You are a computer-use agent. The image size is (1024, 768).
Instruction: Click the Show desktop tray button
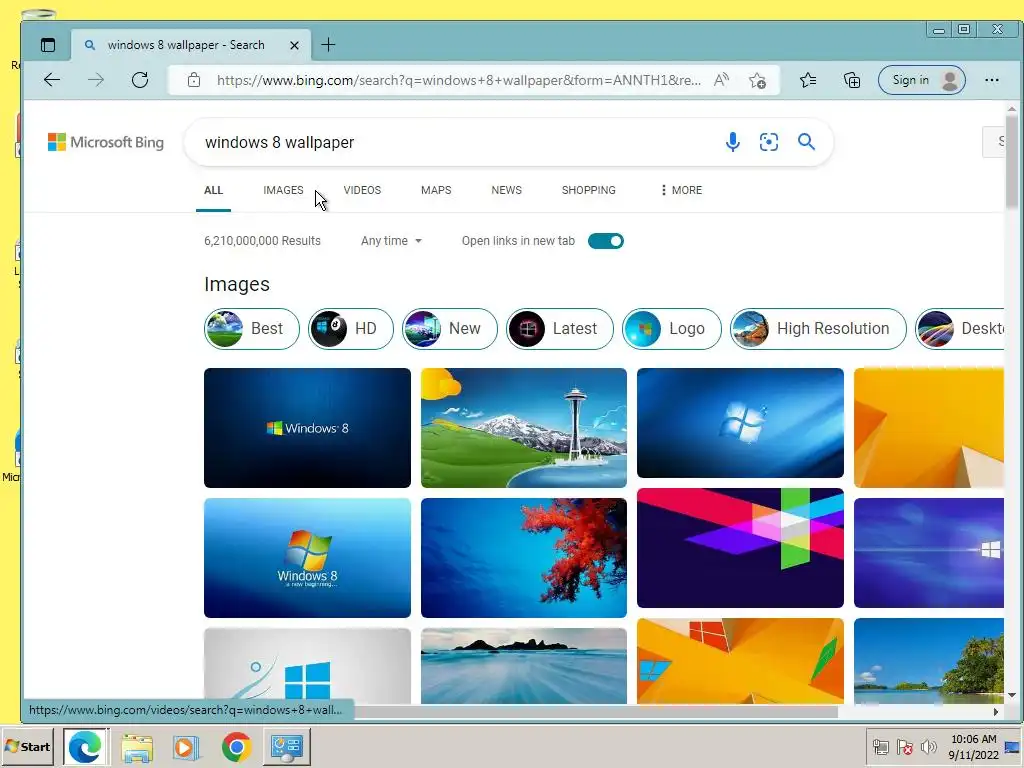click(x=1013, y=747)
